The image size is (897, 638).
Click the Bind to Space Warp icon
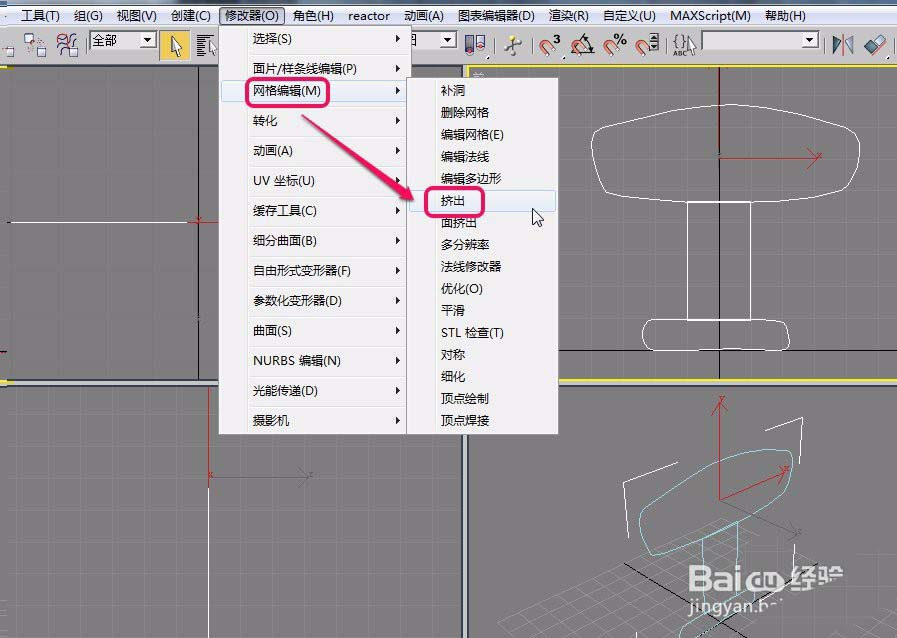click(68, 44)
